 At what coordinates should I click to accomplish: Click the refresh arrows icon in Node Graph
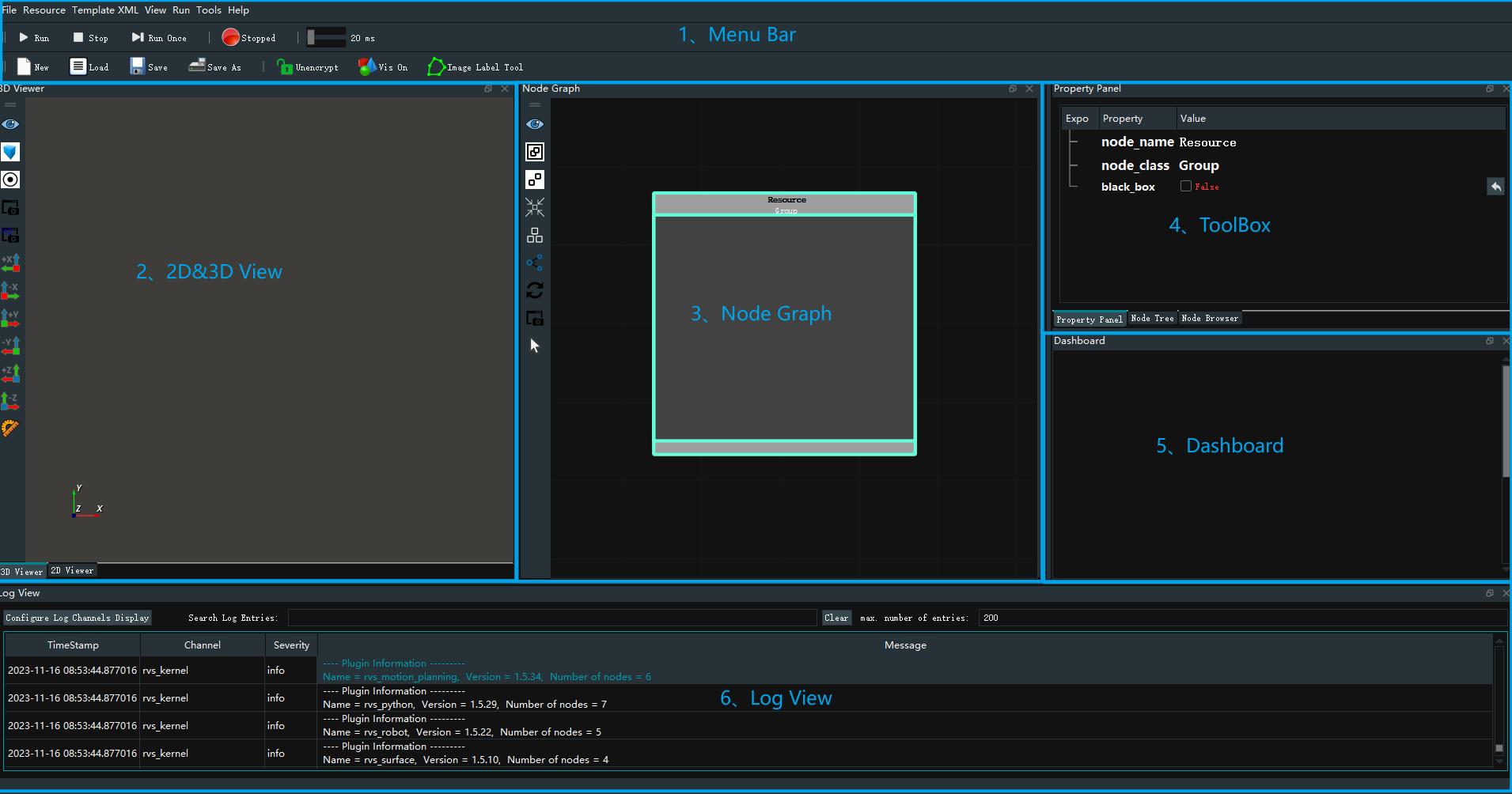535,290
